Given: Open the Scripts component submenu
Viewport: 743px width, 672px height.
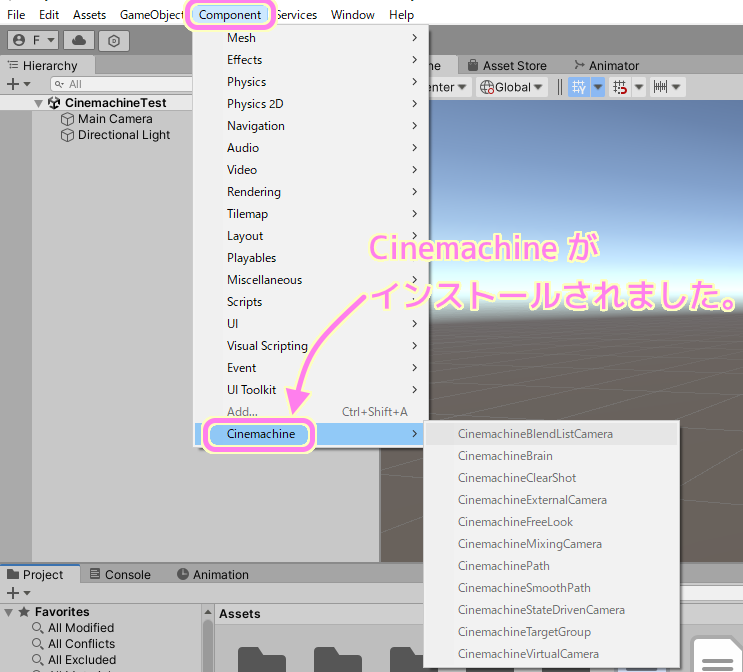Looking at the screenshot, I should (x=311, y=302).
